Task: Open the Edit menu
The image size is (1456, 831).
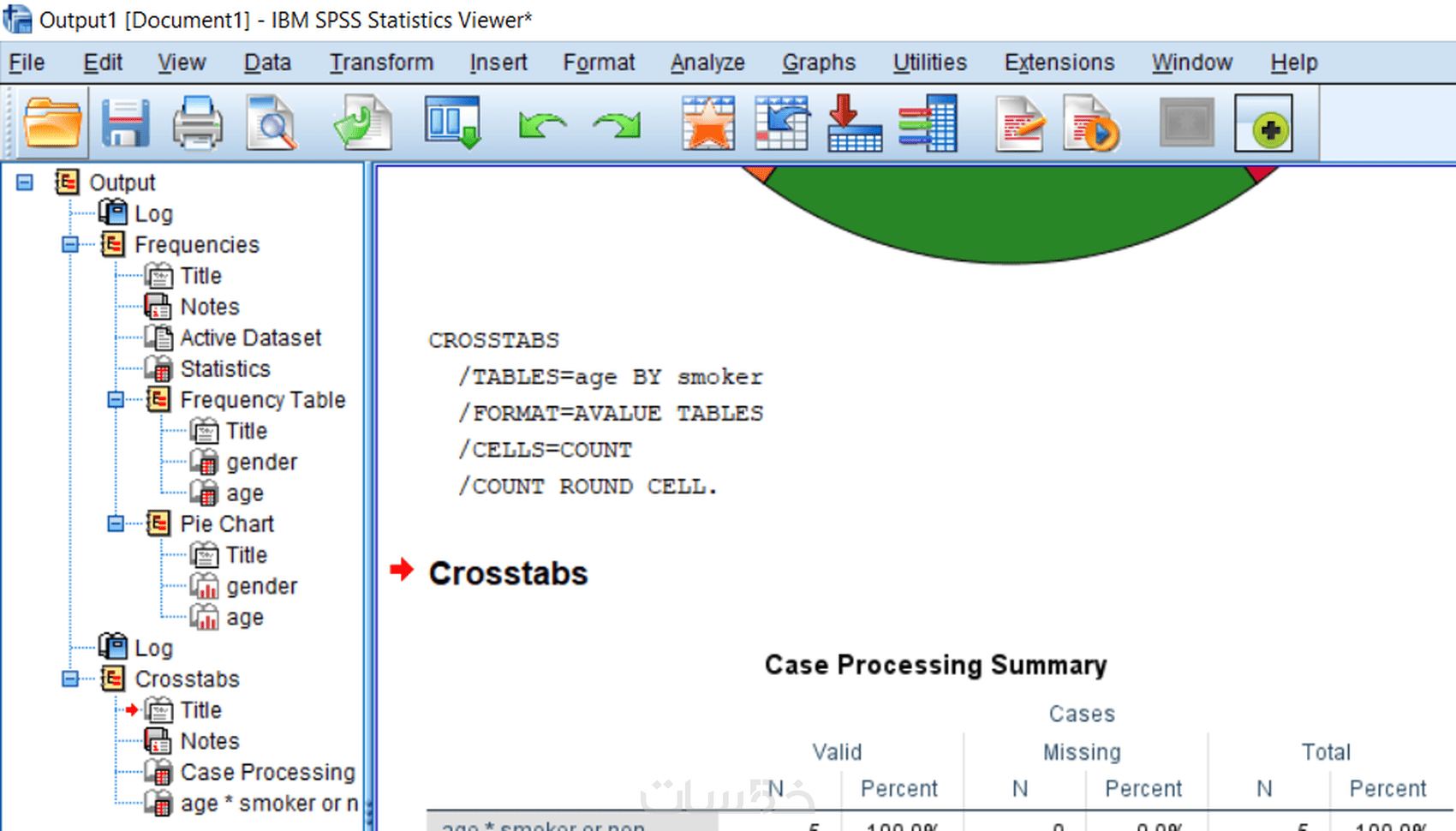Action: (103, 63)
